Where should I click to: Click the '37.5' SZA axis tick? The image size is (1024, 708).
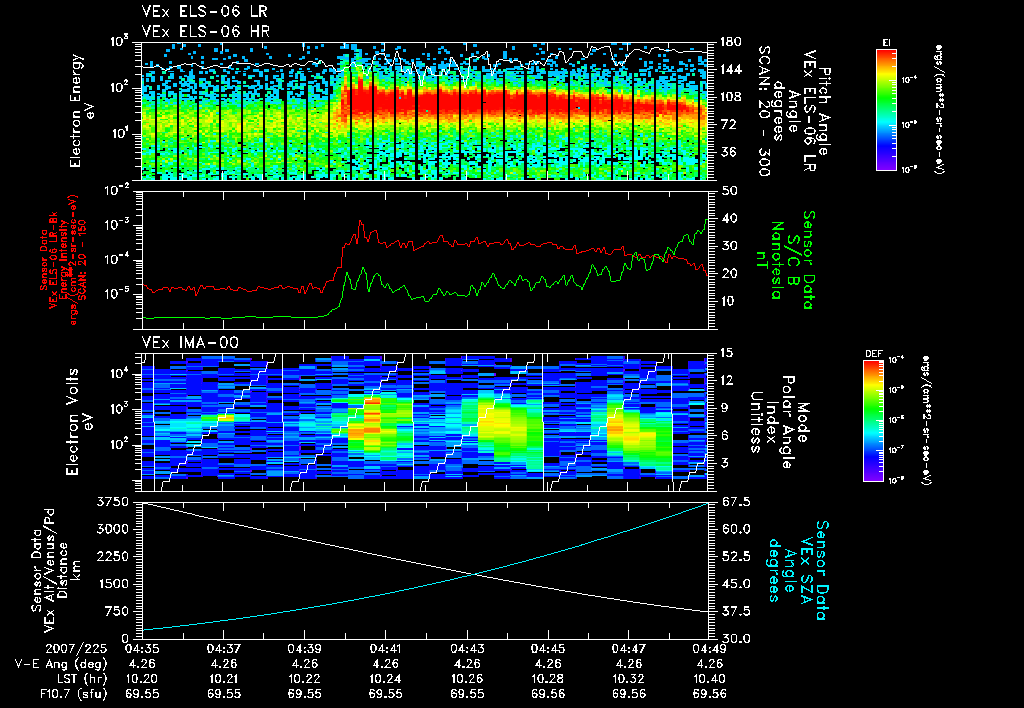[734, 611]
